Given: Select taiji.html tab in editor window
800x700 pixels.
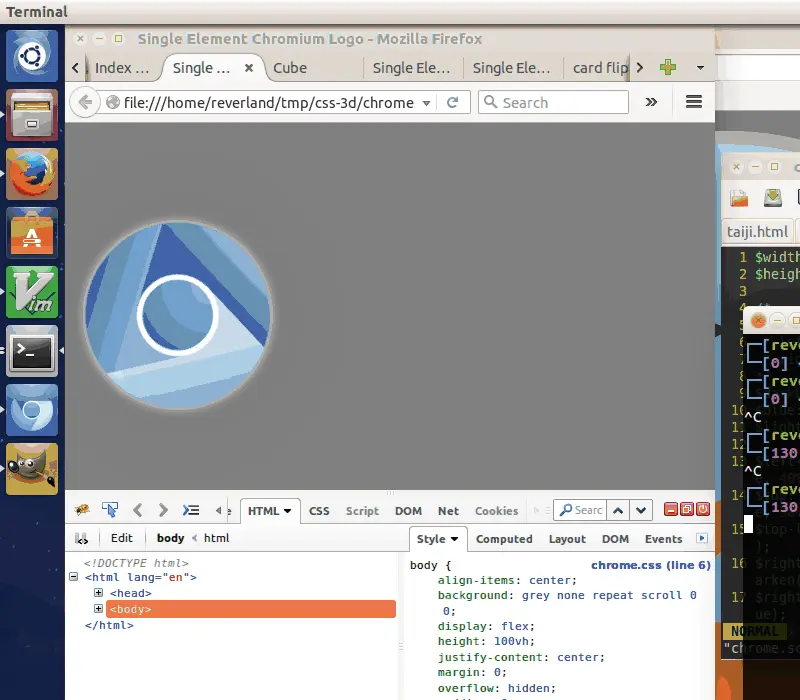Looking at the screenshot, I should tap(758, 232).
